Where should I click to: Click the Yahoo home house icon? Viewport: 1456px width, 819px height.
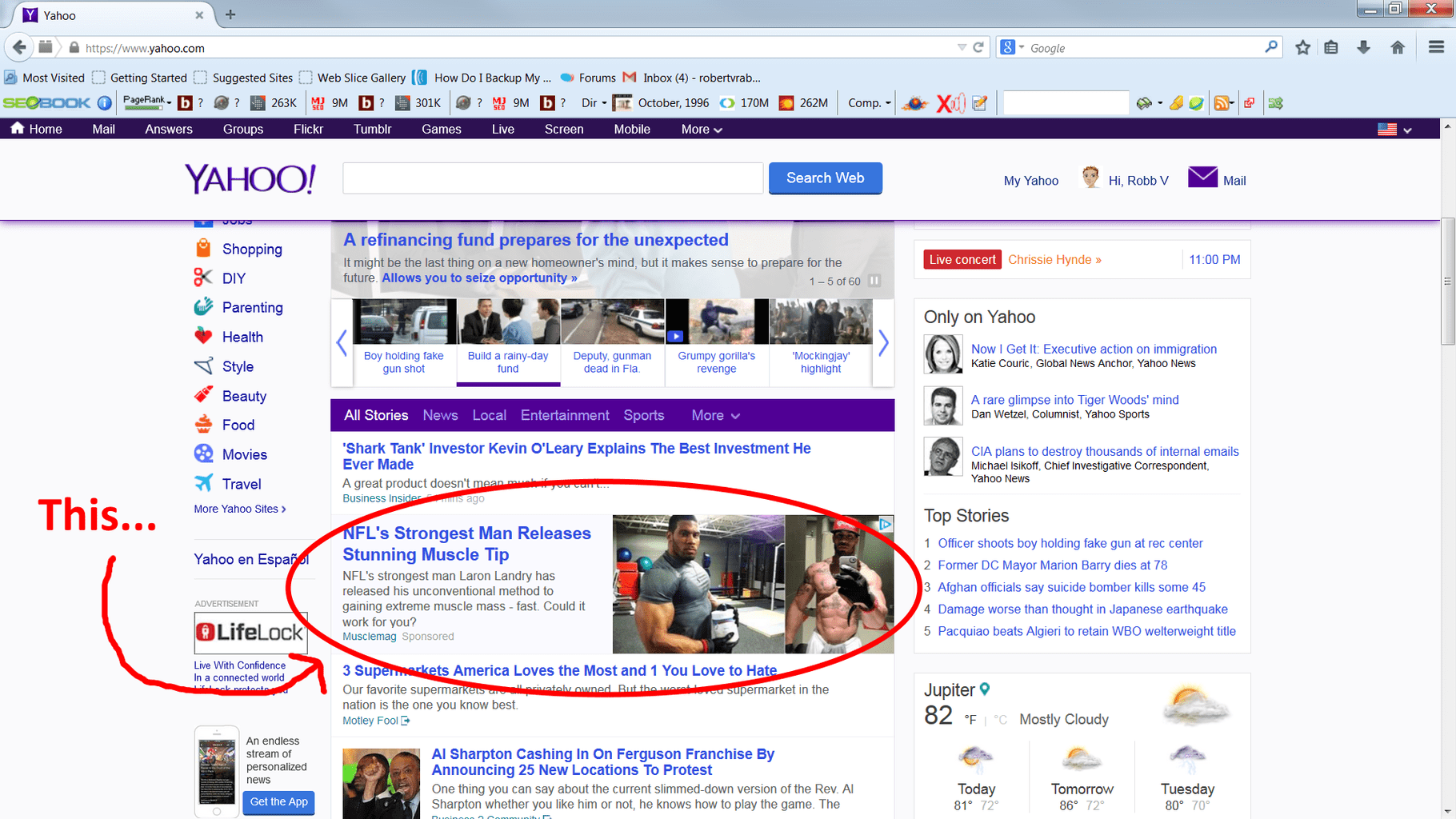coord(18,128)
